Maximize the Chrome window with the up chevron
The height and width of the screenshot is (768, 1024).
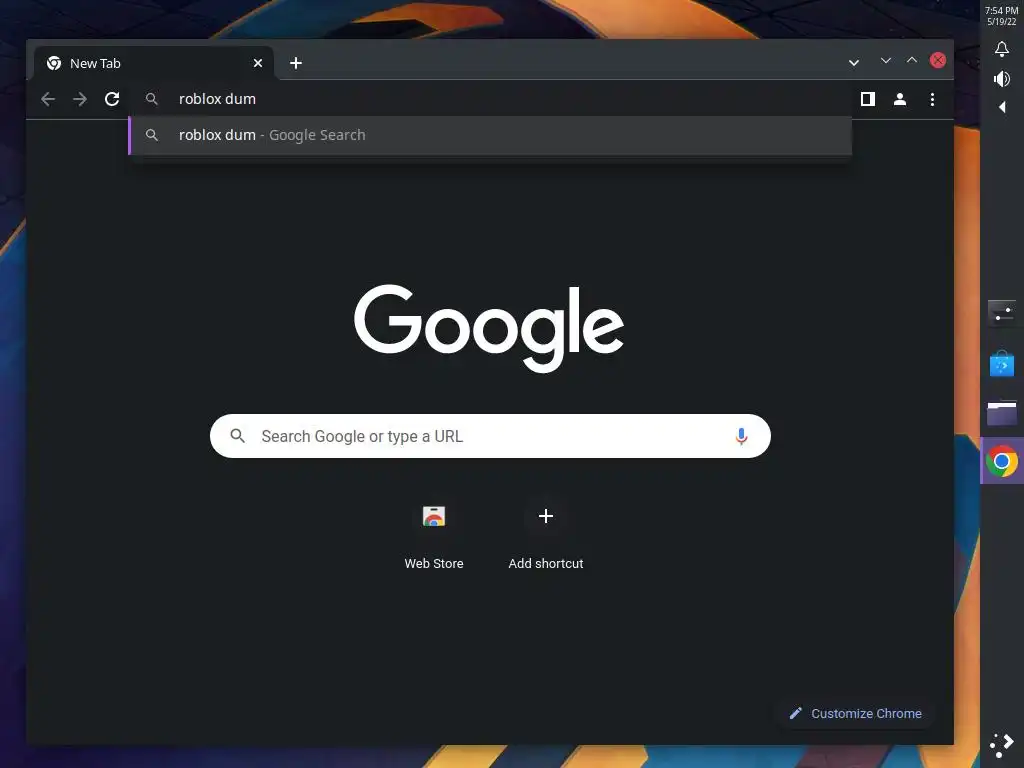click(x=912, y=60)
